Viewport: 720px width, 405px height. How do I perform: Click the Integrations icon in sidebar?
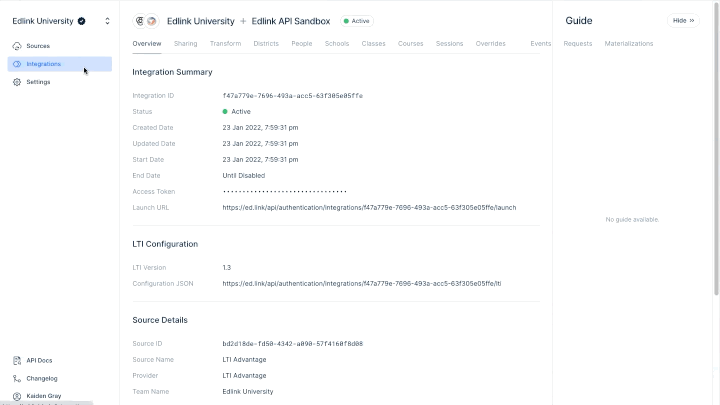tap(17, 64)
